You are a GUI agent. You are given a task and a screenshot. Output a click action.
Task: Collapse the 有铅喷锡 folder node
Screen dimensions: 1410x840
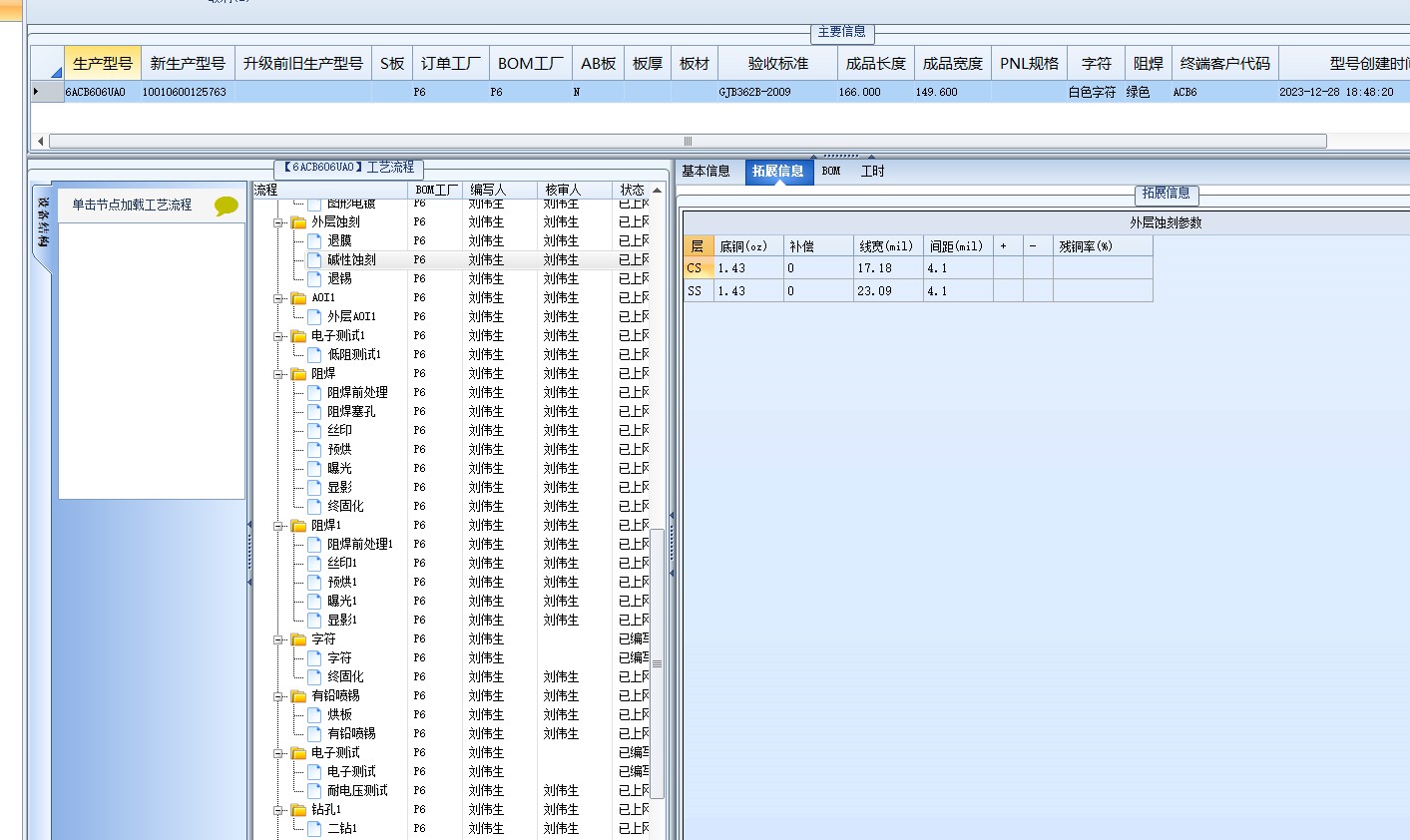click(x=279, y=696)
